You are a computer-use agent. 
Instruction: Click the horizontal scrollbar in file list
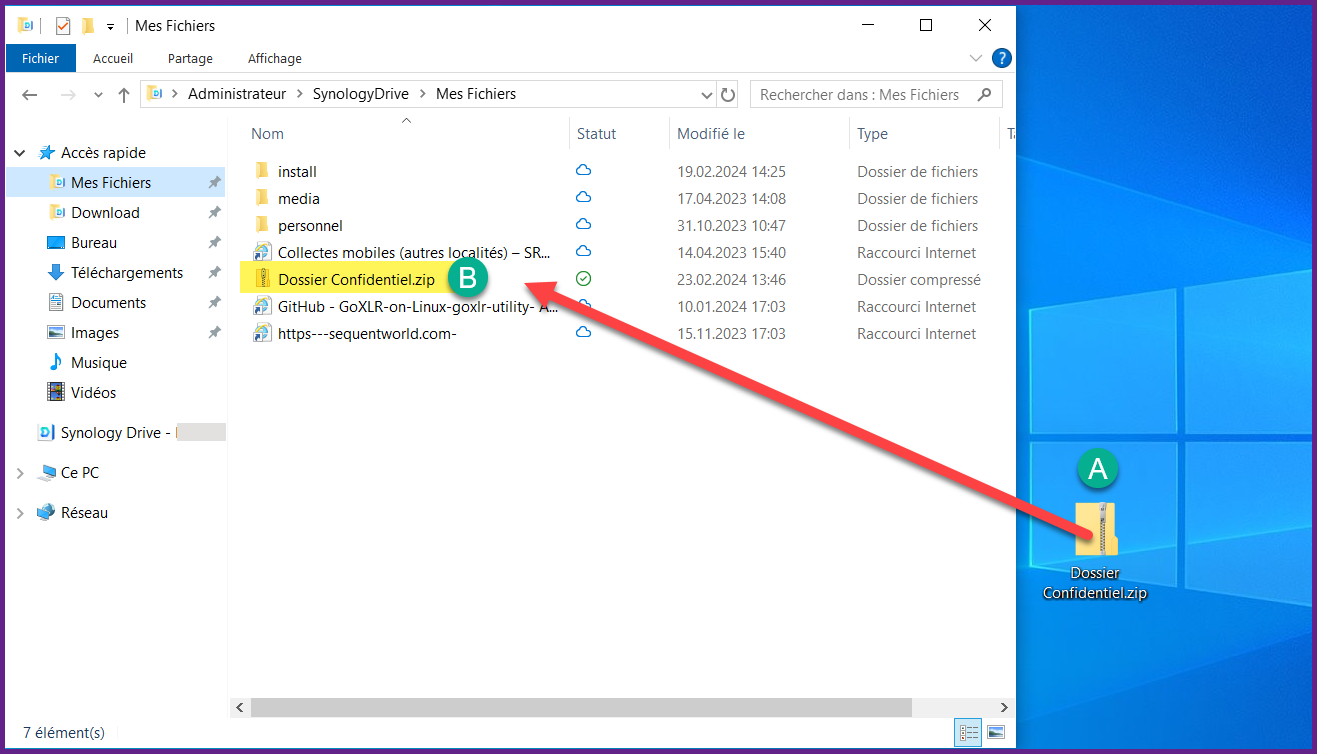(580, 707)
